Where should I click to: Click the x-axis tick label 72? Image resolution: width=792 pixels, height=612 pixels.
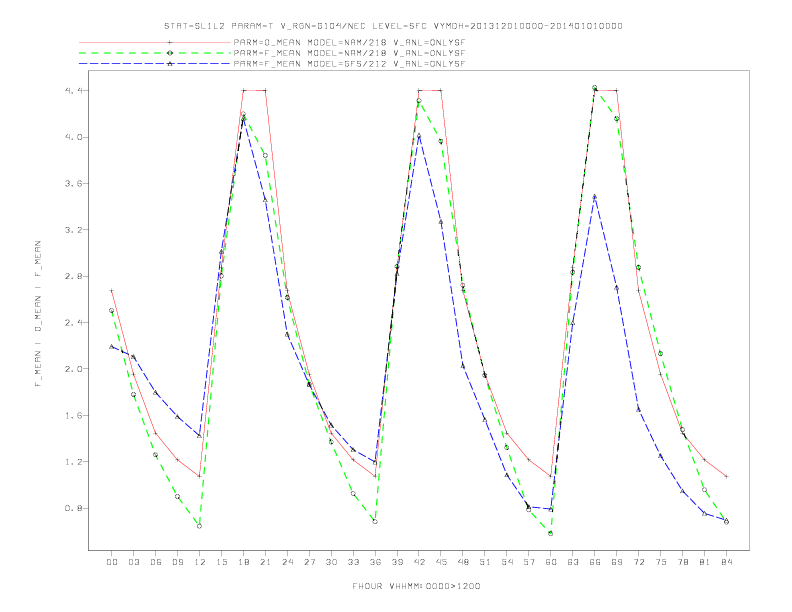pos(638,562)
